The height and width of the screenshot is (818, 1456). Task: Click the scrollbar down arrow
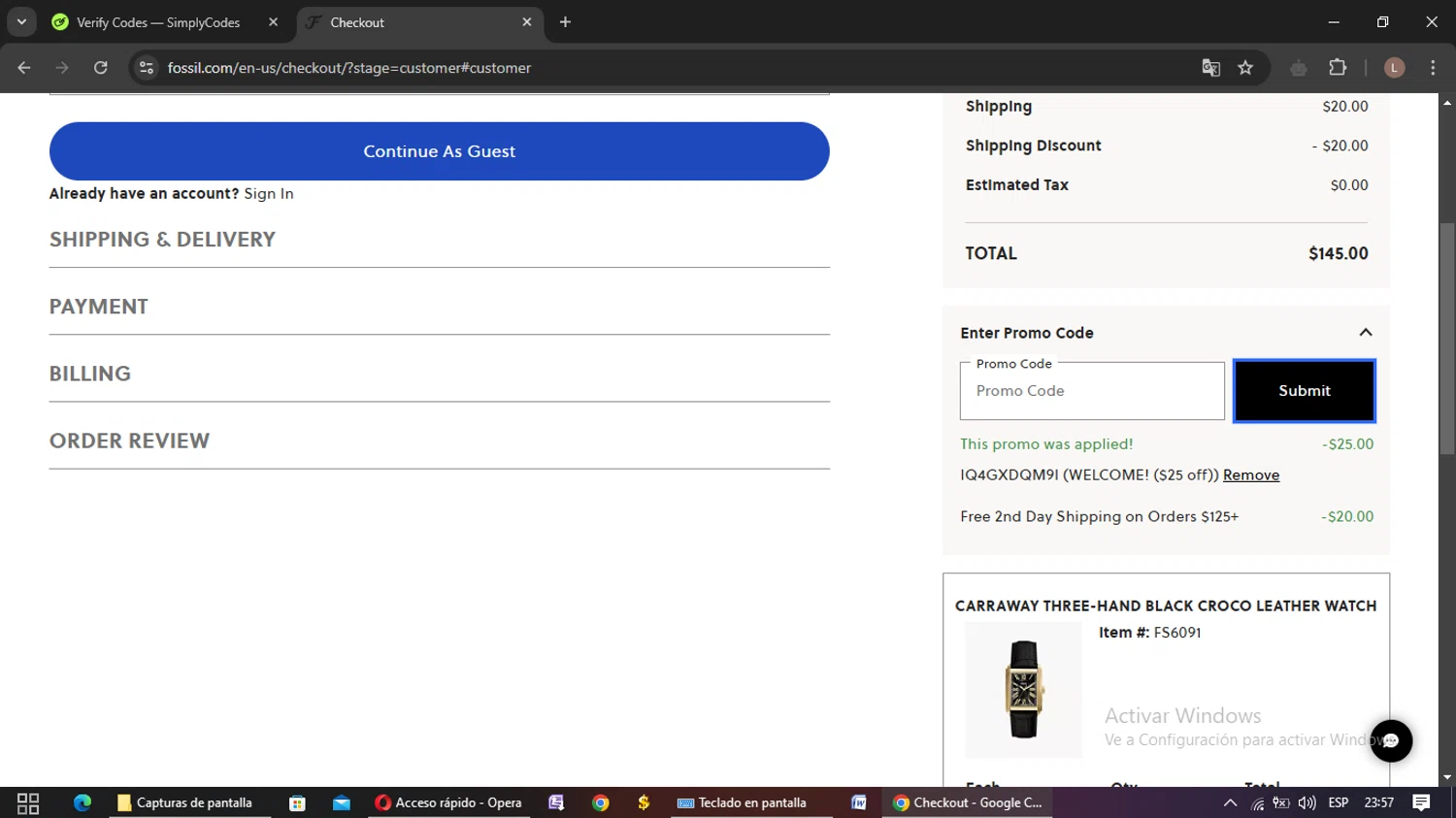pos(1447,777)
